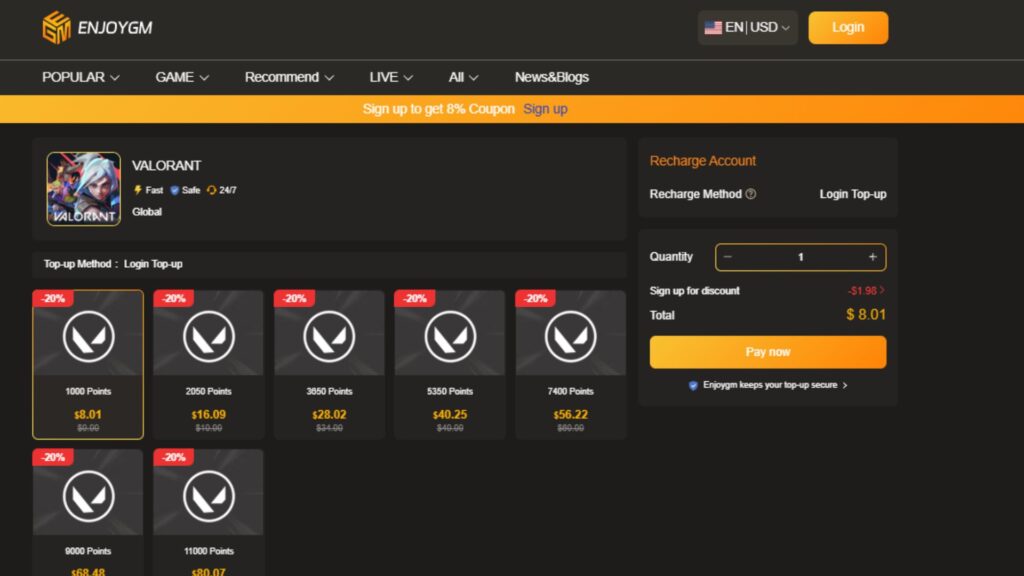Screen dimensions: 1024x576
Task: Choose the 3650 Points package
Action: coord(329,365)
